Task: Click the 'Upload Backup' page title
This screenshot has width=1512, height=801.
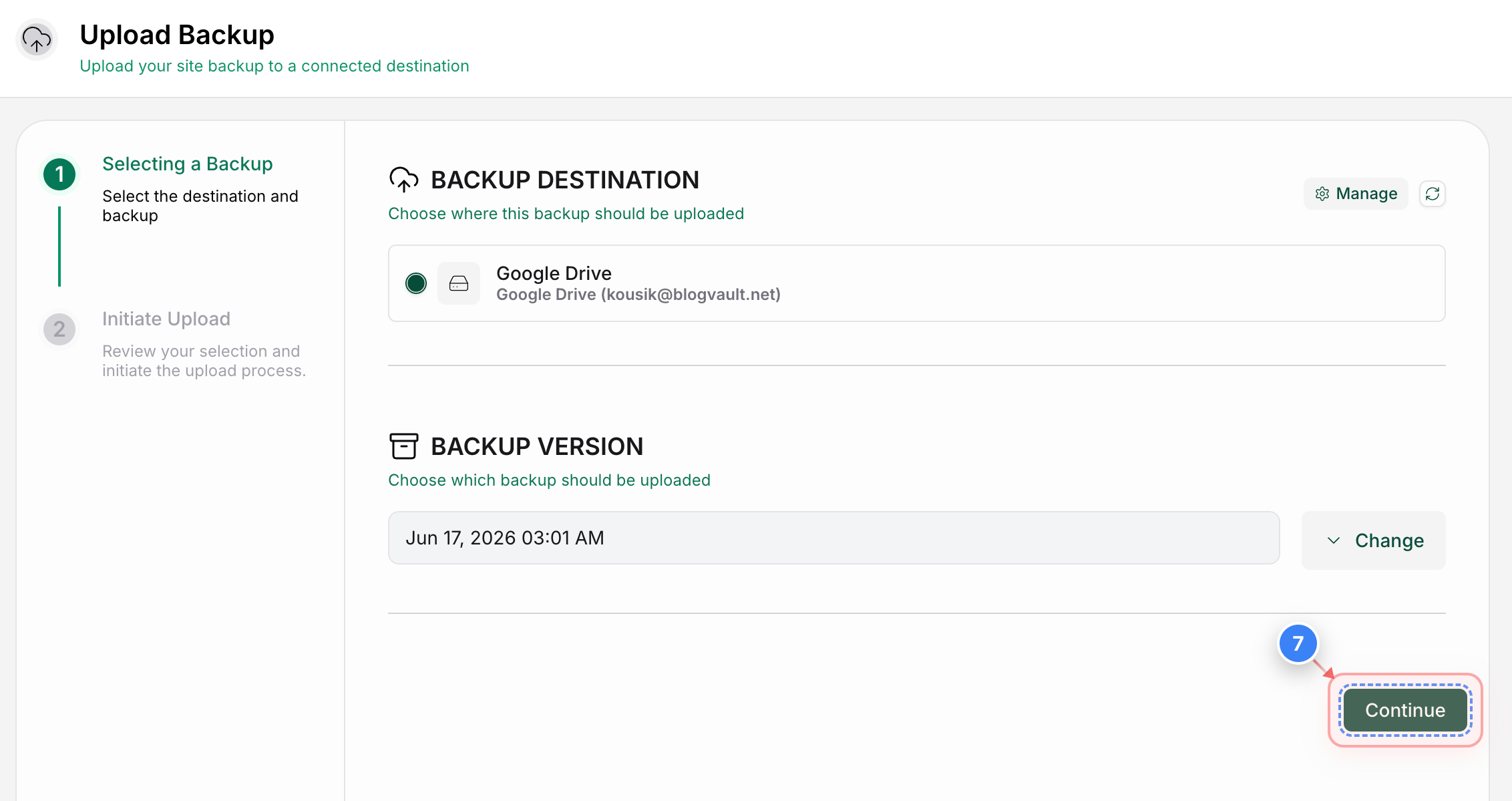Action: click(x=177, y=35)
